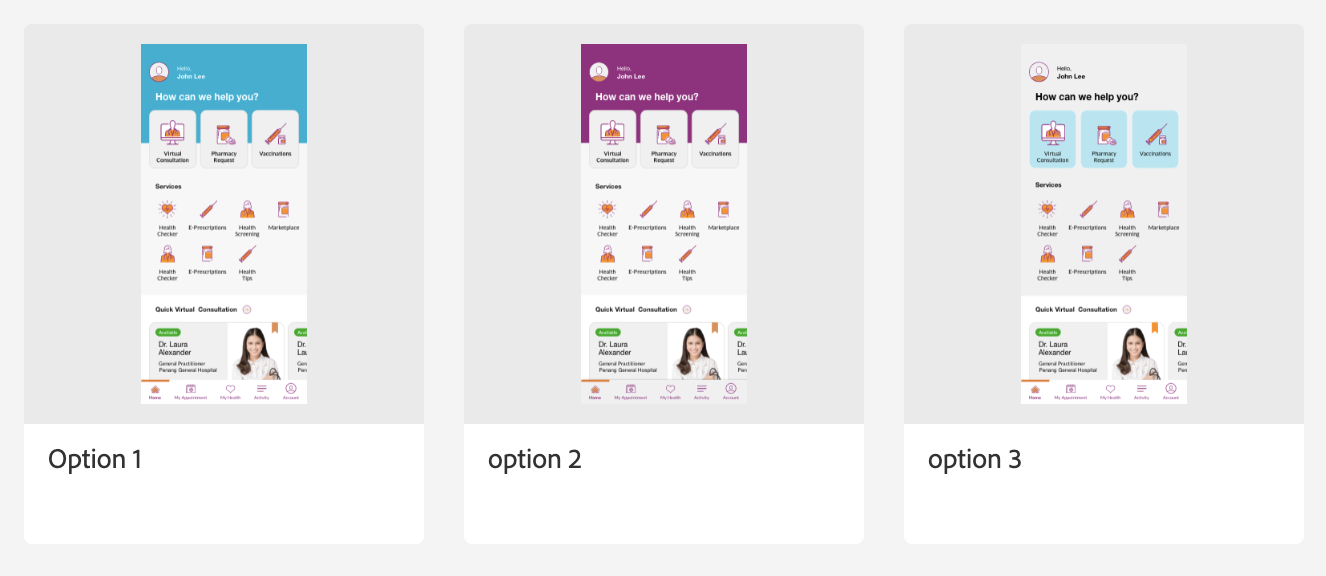Click Account tab in option 3 mockup
1326x576 pixels.
coord(1171,391)
